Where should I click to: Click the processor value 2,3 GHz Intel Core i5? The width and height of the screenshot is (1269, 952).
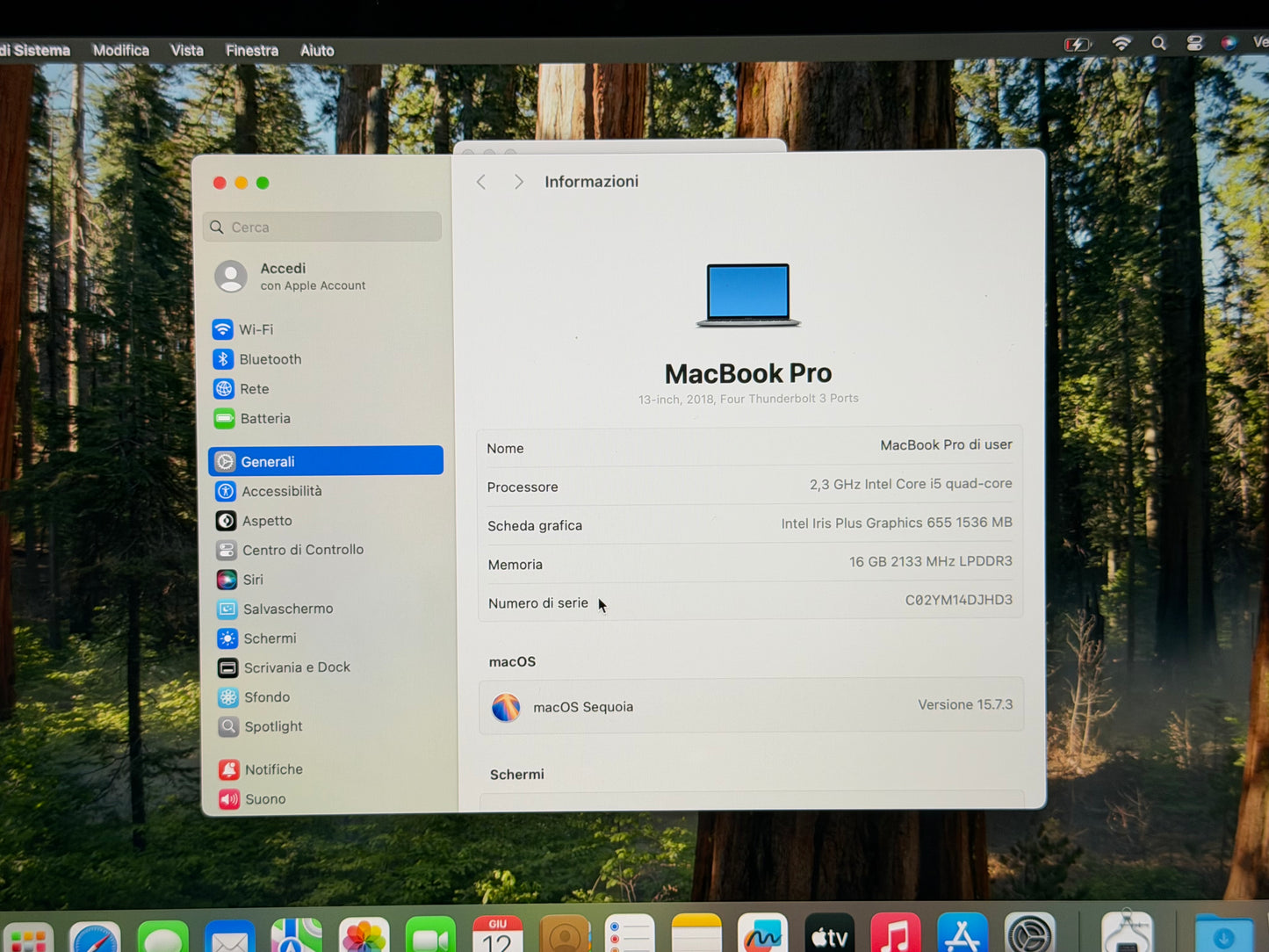click(x=911, y=484)
